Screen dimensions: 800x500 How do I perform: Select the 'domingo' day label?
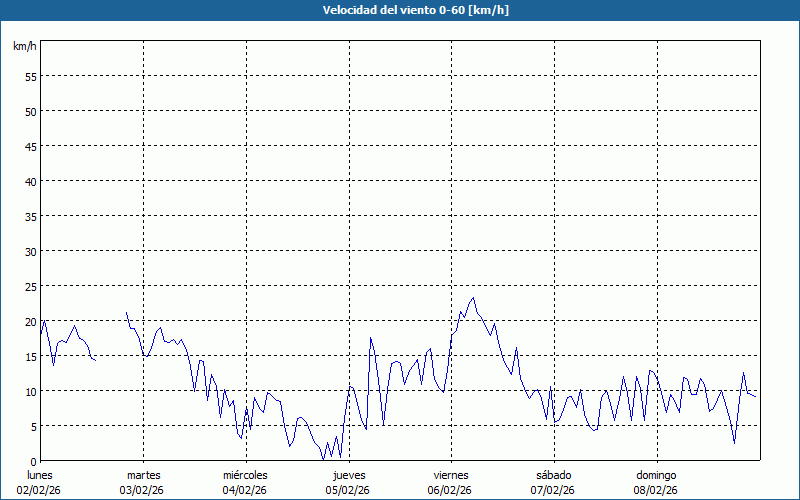click(656, 475)
